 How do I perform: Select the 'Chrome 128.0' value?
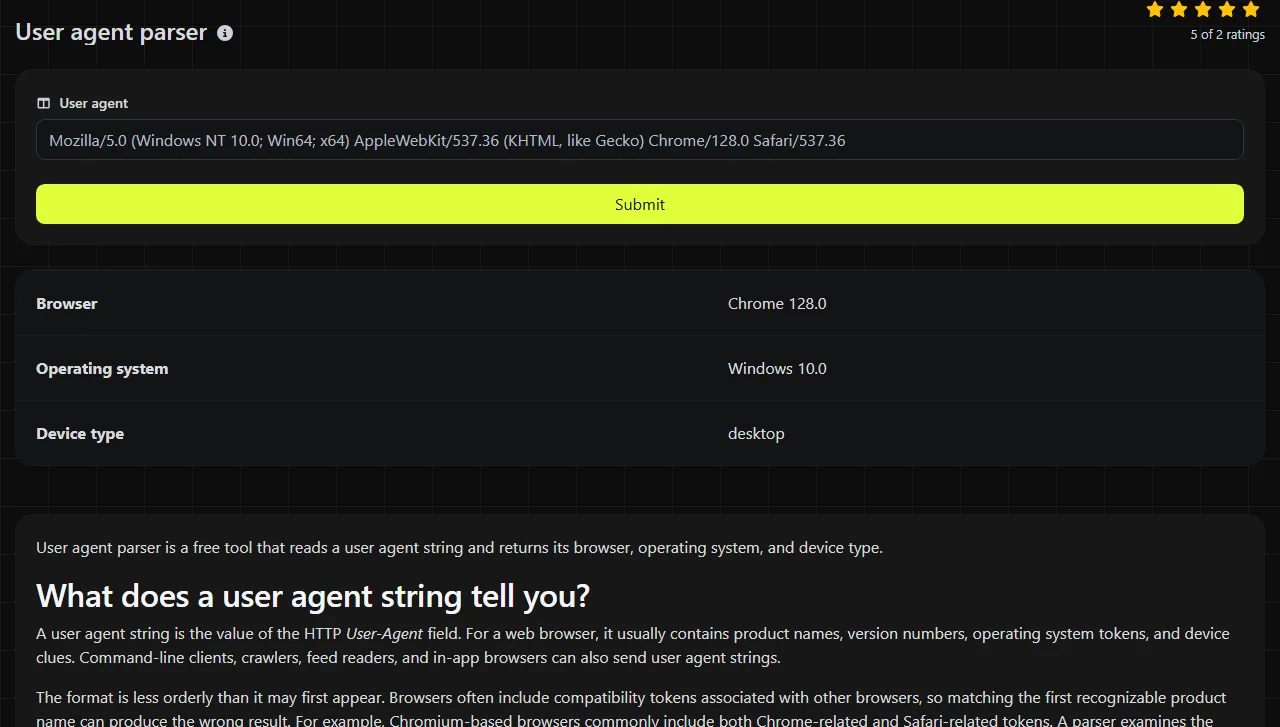point(777,304)
